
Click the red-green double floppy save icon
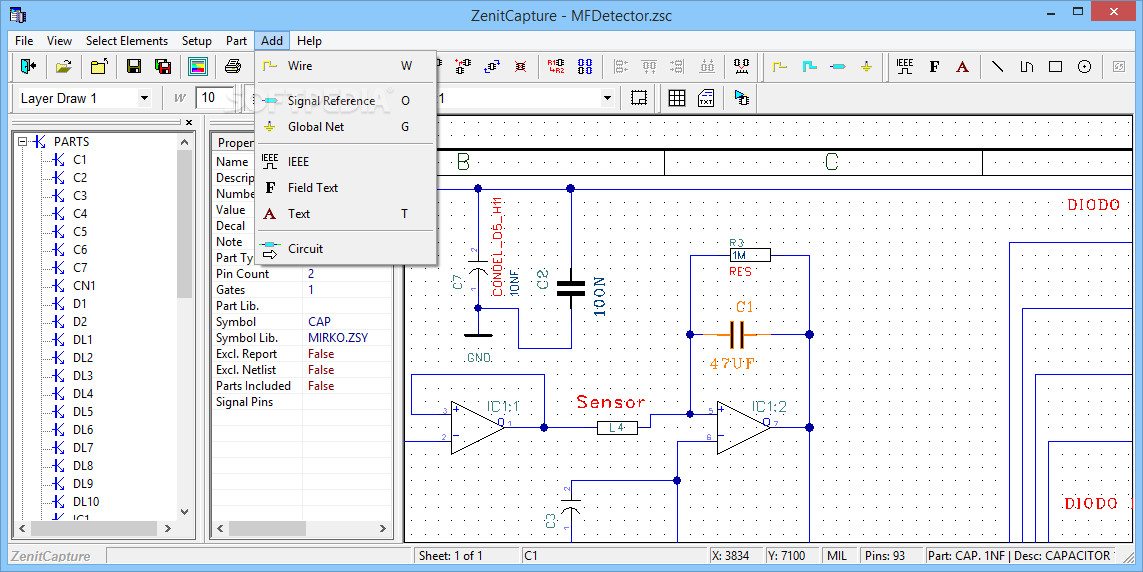(x=163, y=67)
